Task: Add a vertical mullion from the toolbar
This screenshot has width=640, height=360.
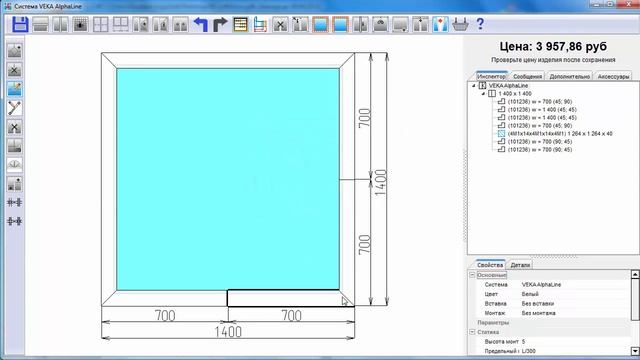Action: point(60,24)
